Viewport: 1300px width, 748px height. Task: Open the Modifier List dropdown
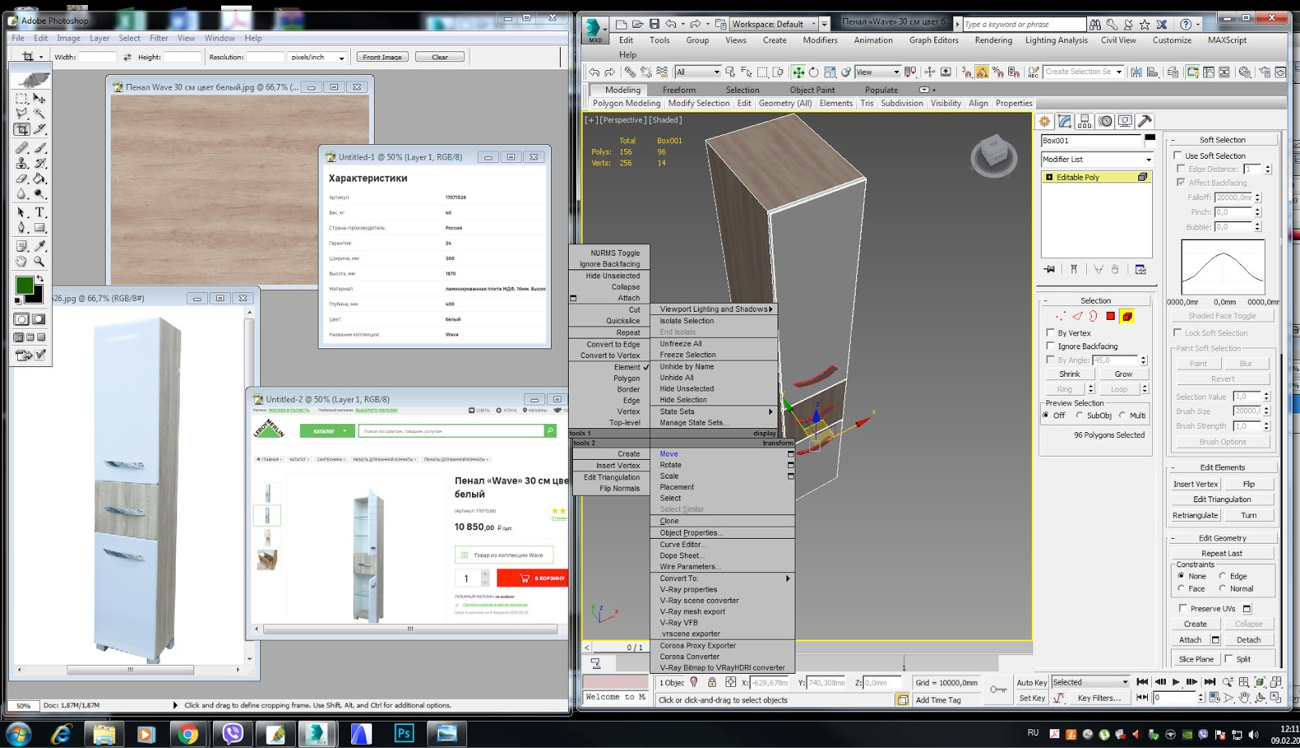[x=1097, y=159]
